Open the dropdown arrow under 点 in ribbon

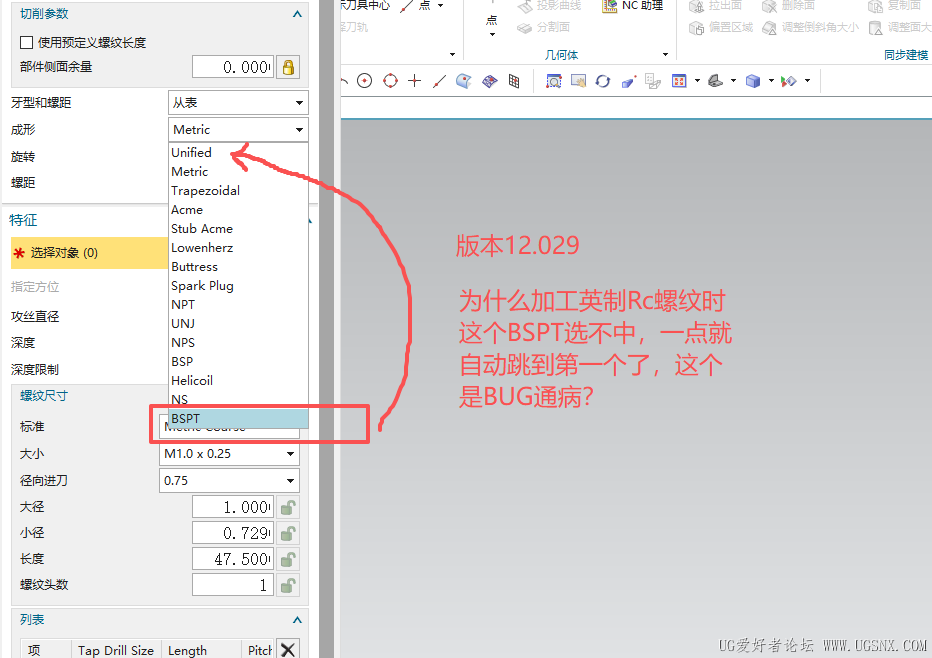click(492, 34)
